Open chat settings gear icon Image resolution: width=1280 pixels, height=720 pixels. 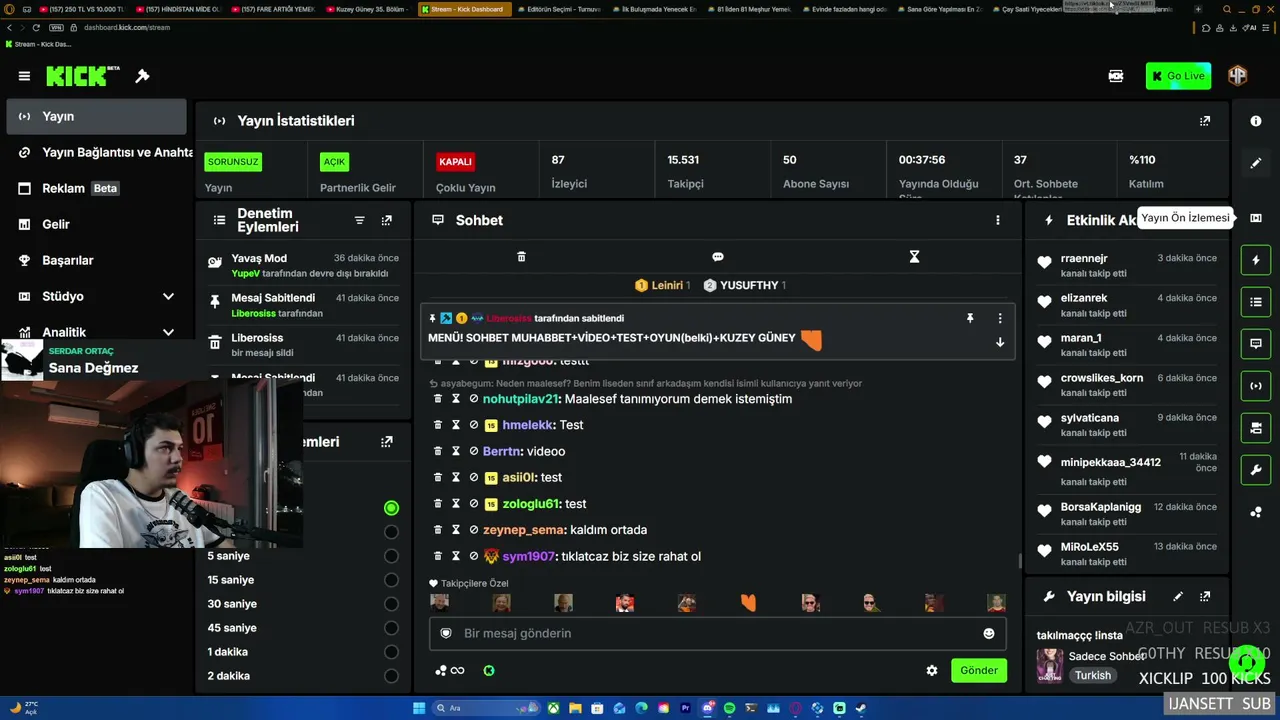point(932,671)
